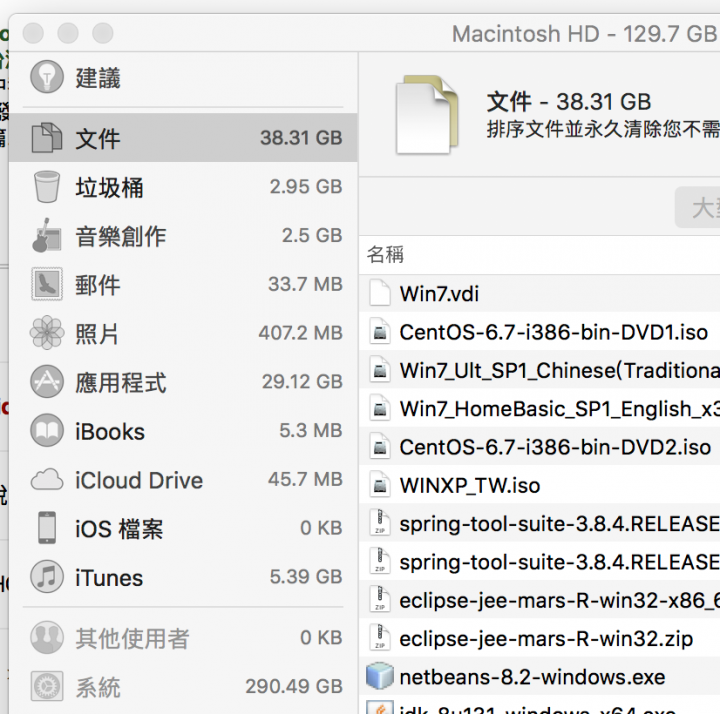Click the CentOS-6.7-i386-bin-DVD2.iso disk image icon
Screen dimensions: 720x714
pyautogui.click(x=380, y=447)
